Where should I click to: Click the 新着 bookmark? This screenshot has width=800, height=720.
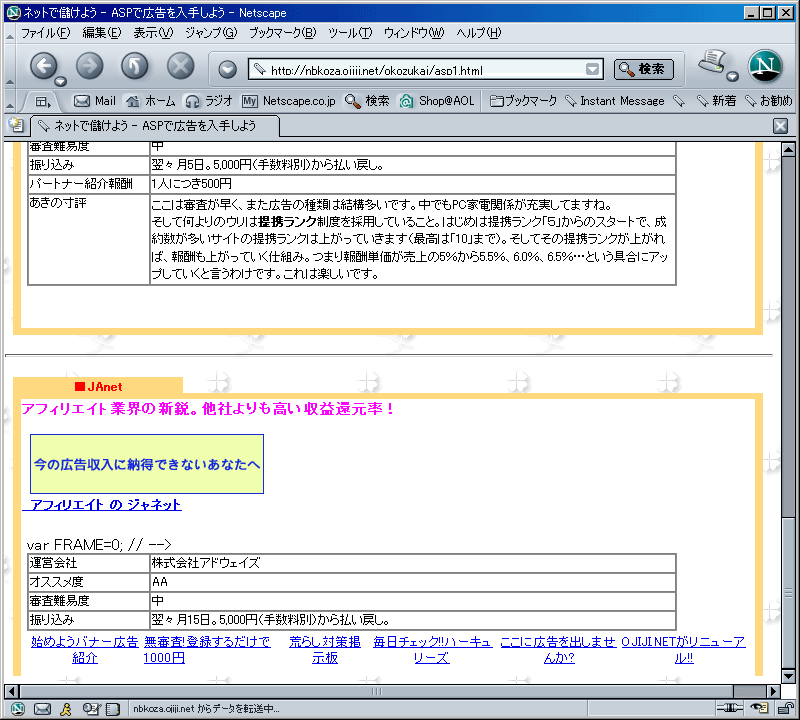click(x=716, y=101)
